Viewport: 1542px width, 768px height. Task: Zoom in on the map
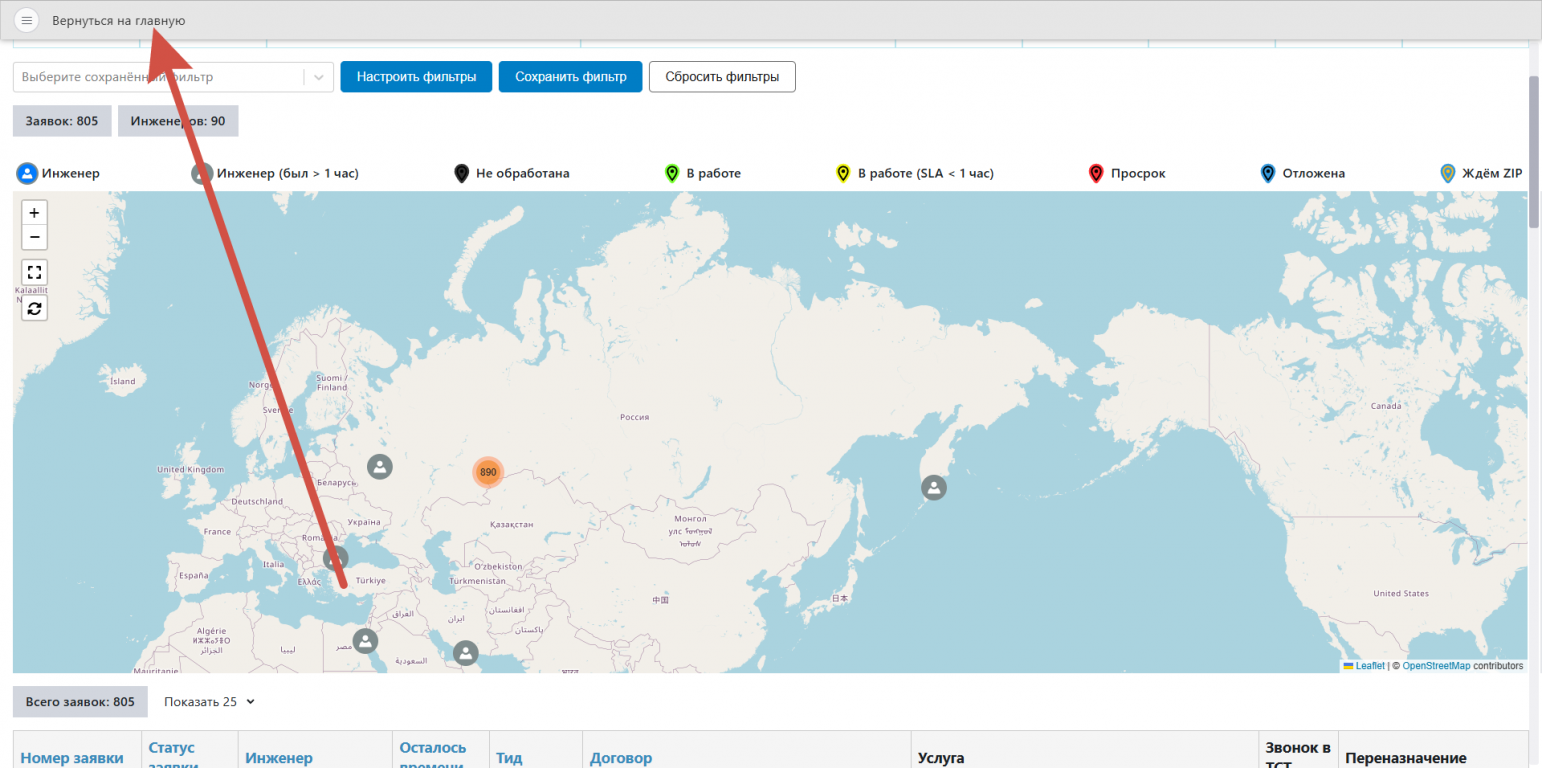[x=34, y=213]
